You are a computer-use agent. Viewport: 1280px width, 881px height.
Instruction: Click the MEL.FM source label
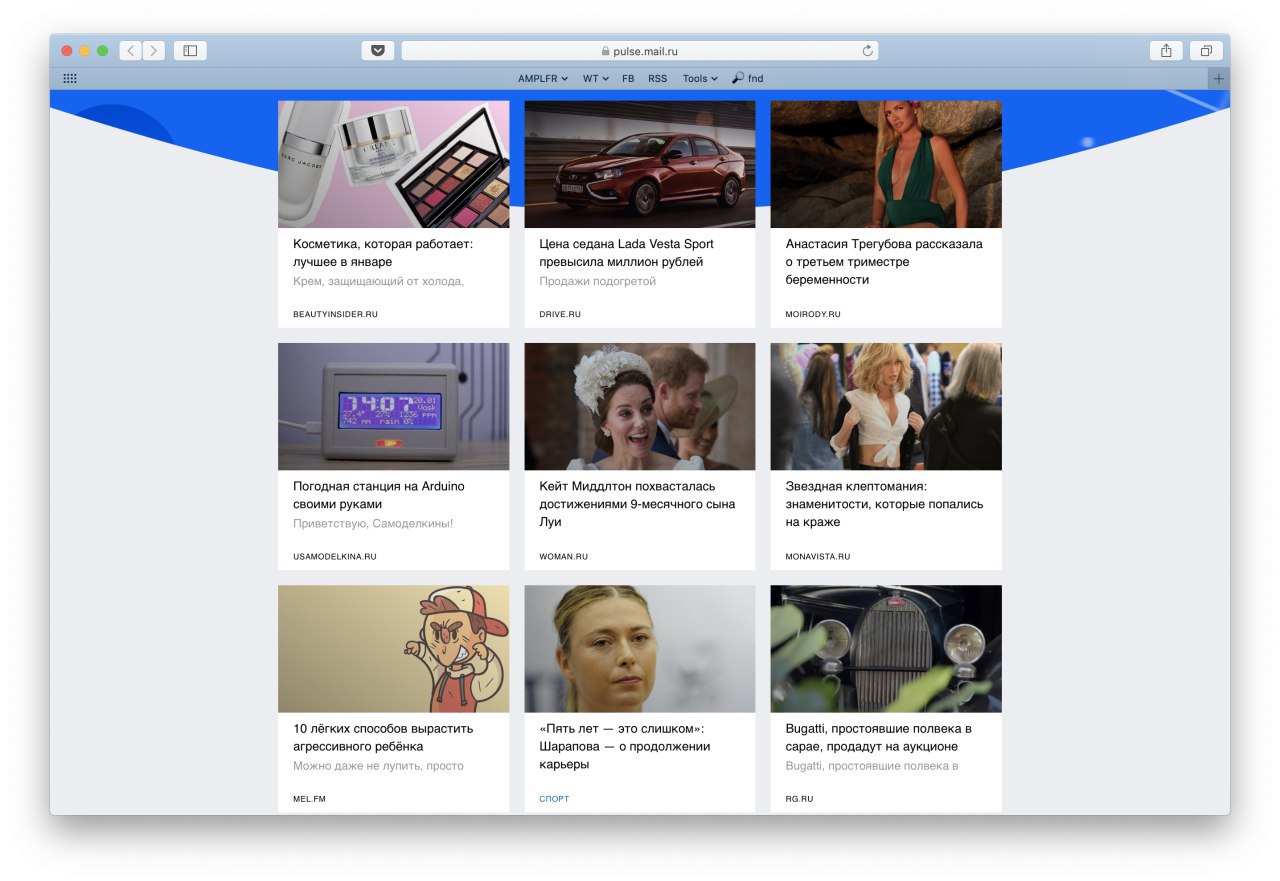pyautogui.click(x=309, y=799)
